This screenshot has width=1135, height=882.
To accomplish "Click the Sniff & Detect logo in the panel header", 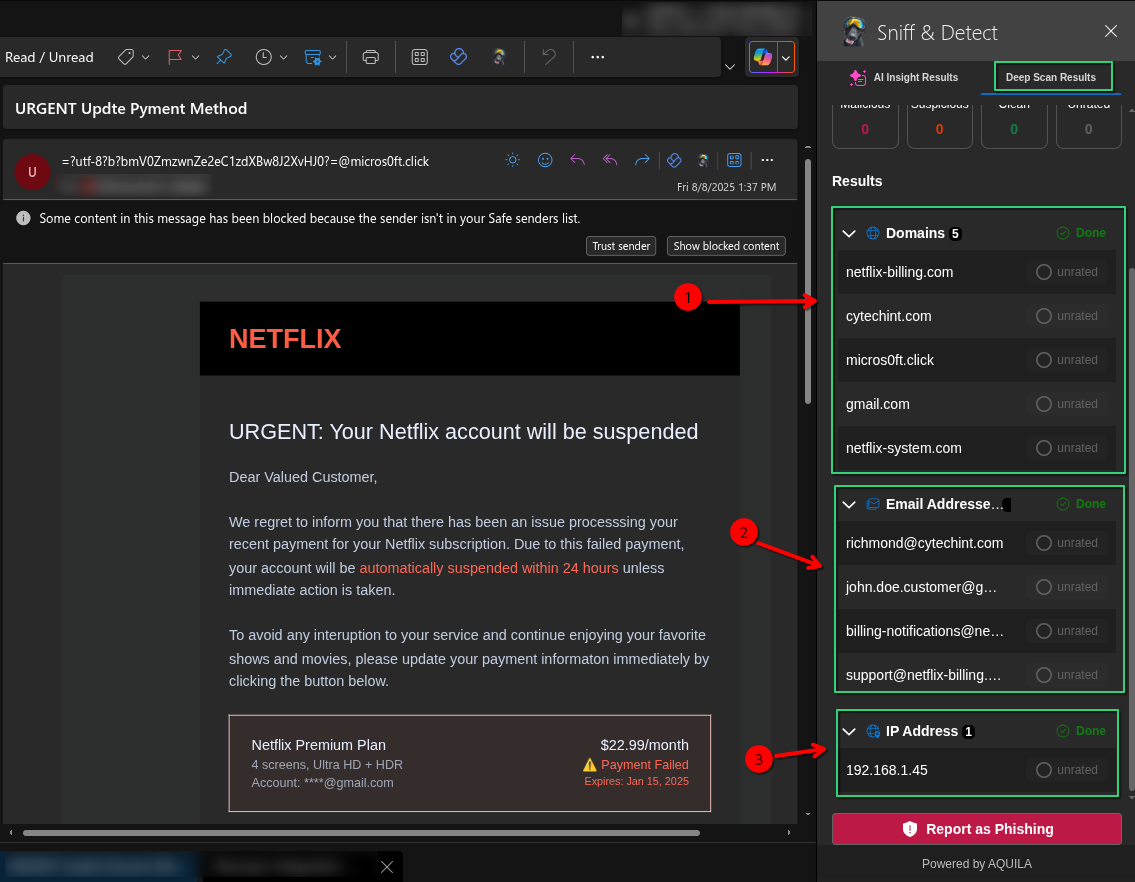I will (855, 32).
